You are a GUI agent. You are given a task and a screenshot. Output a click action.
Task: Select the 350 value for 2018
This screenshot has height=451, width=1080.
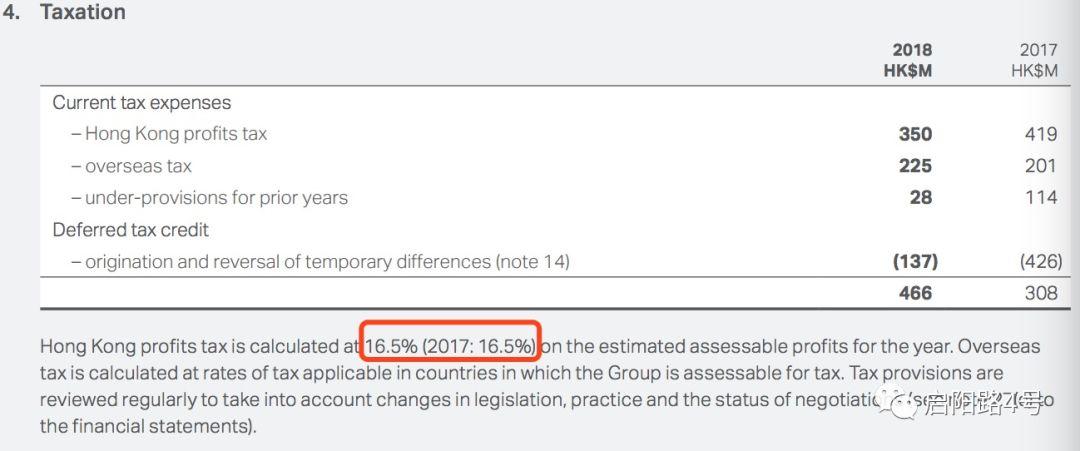point(915,134)
